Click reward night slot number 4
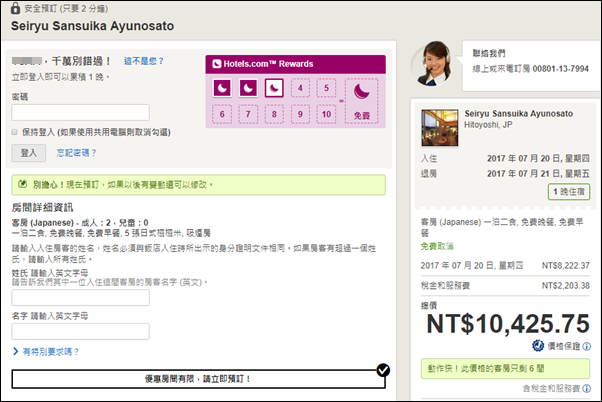The height and width of the screenshot is (402, 602). click(x=300, y=88)
